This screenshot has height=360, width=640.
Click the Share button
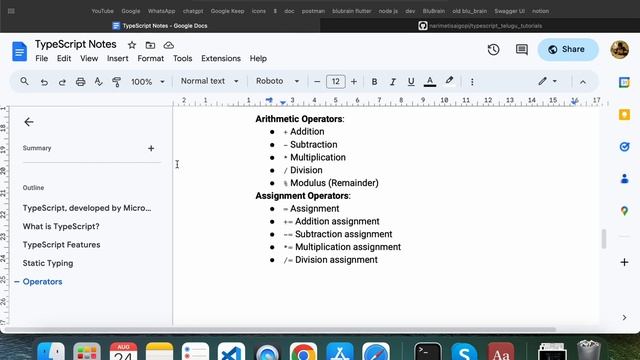(x=568, y=49)
